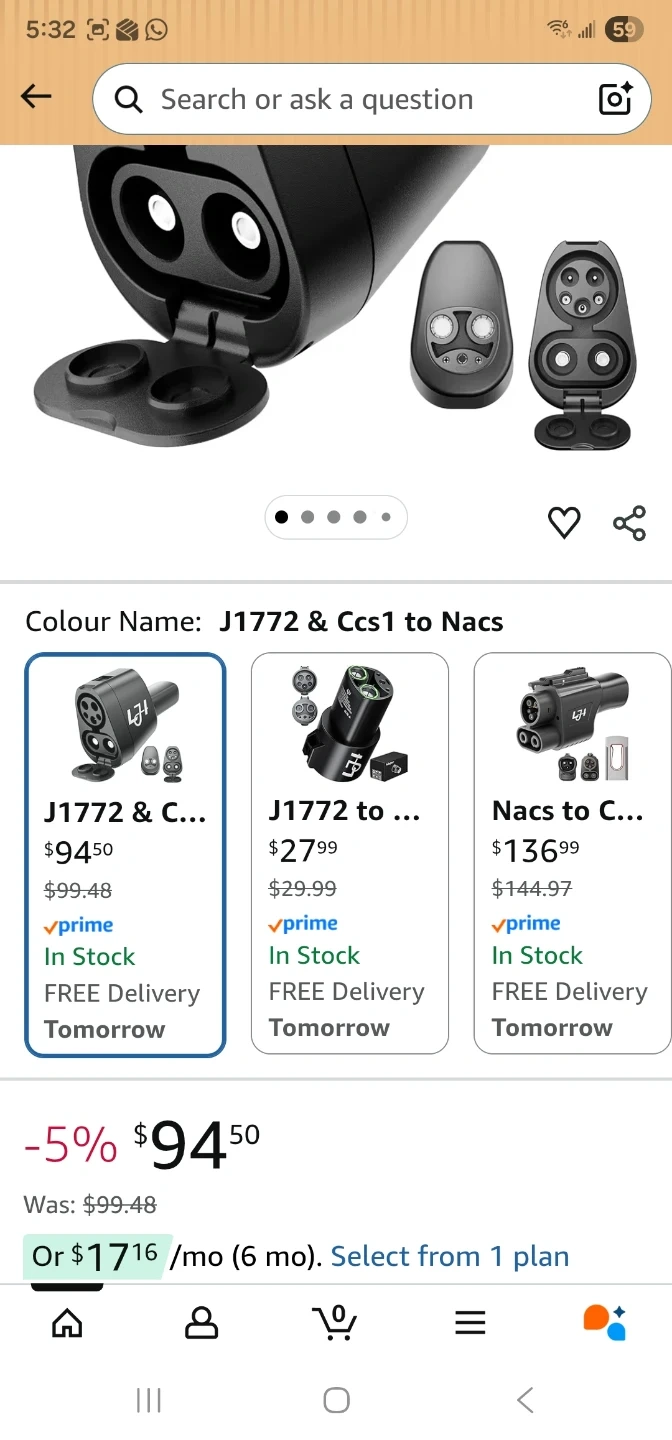Go to Home tab icon
672x1440 pixels.
click(67, 1322)
